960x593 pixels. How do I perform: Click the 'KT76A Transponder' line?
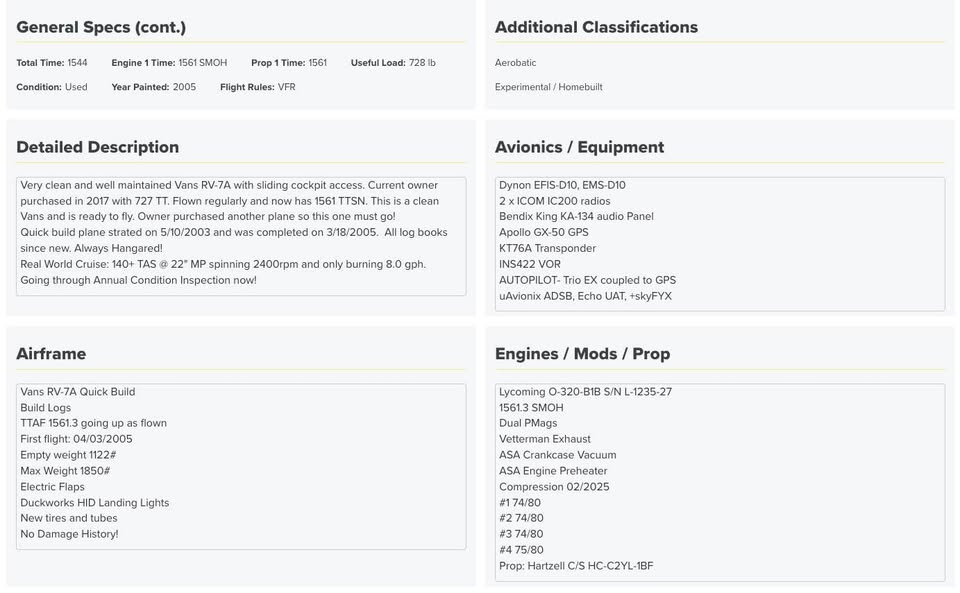tap(547, 248)
